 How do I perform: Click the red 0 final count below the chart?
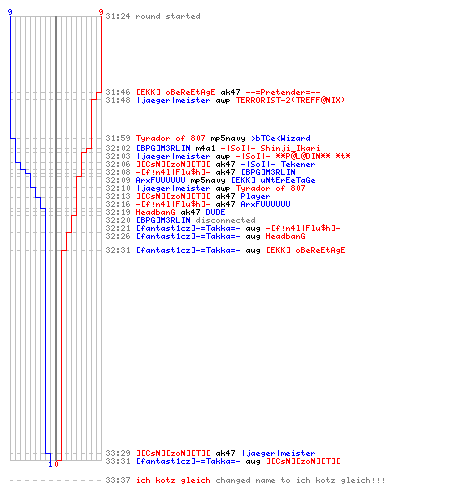pyautogui.click(x=56, y=464)
